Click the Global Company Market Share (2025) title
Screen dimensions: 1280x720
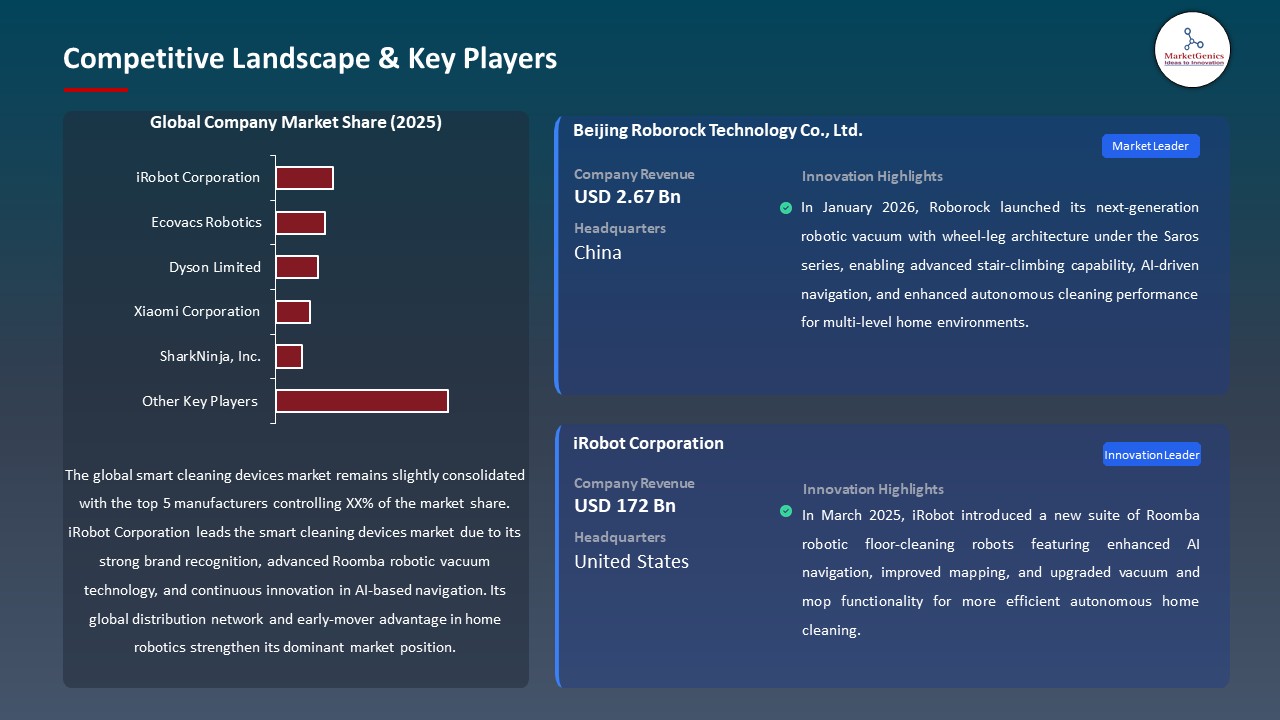click(x=296, y=122)
